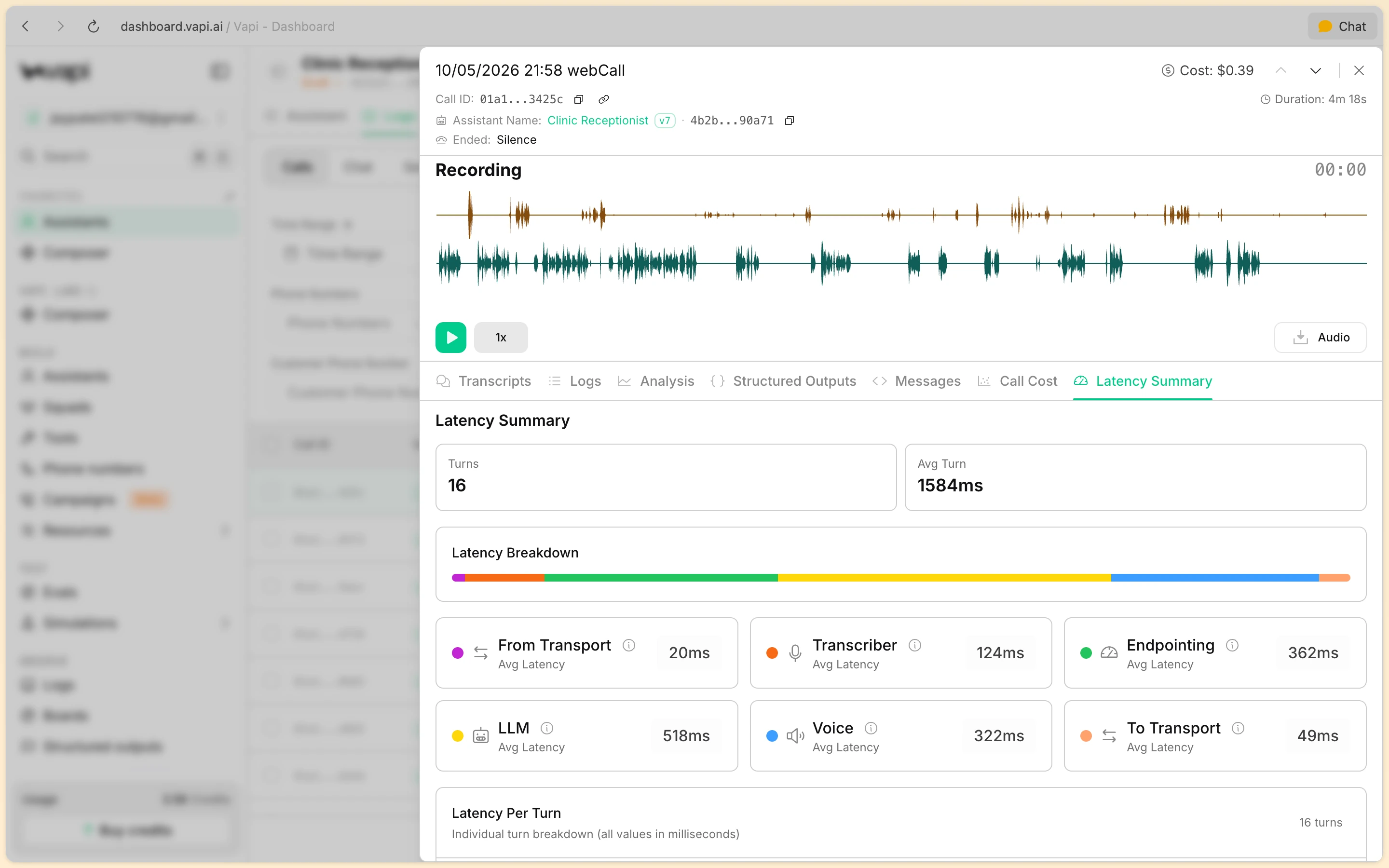This screenshot has width=1389, height=868.
Task: Click the To Transport arrows icon
Action: tap(1109, 735)
